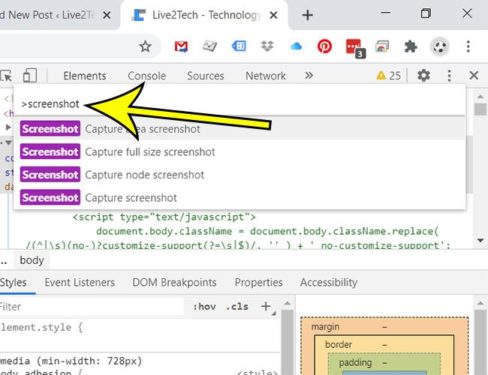Switch to the Elements tab
Viewport: 488px width, 375px height.
pyautogui.click(x=85, y=76)
